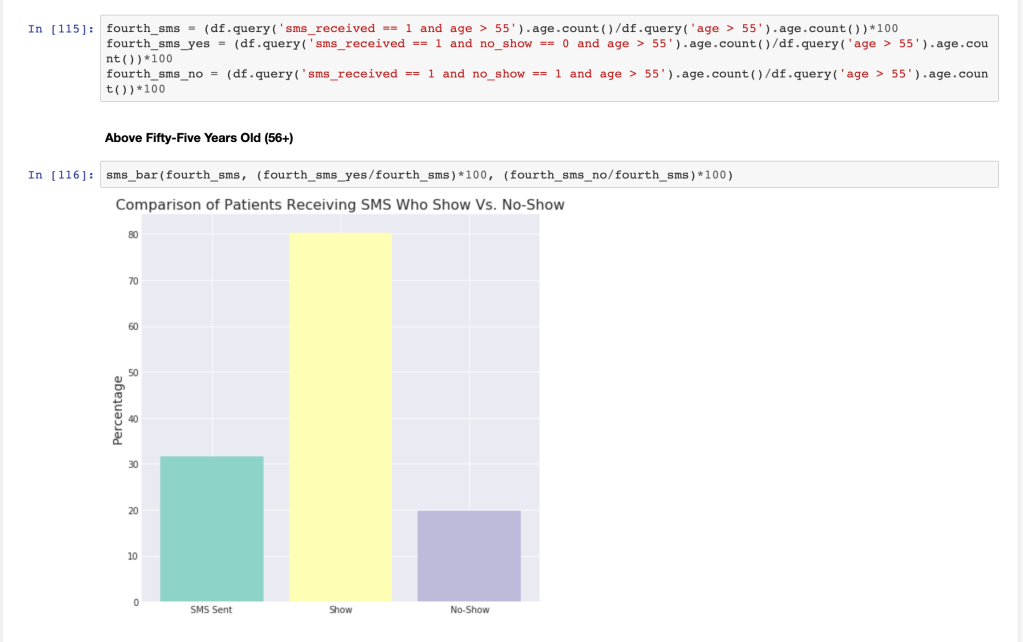Click the teal SMS Sent bar
1023x642 pixels.
pos(211,528)
